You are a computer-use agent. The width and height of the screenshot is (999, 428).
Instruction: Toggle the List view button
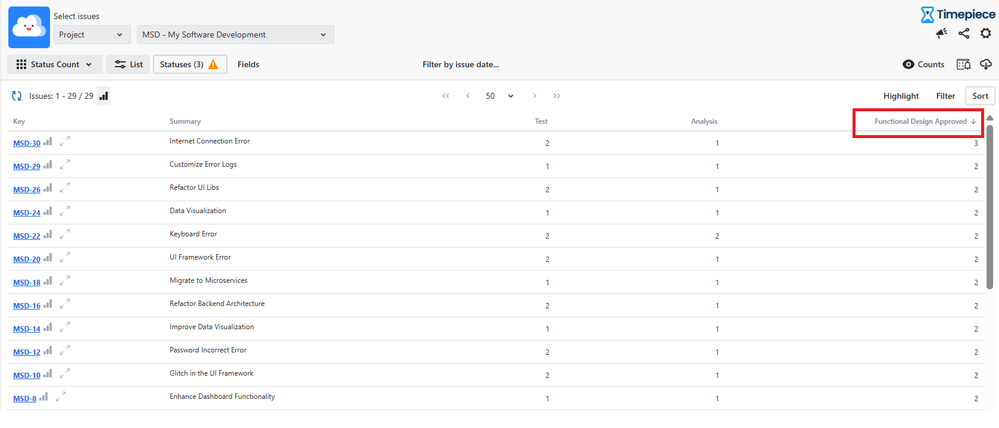pos(127,65)
